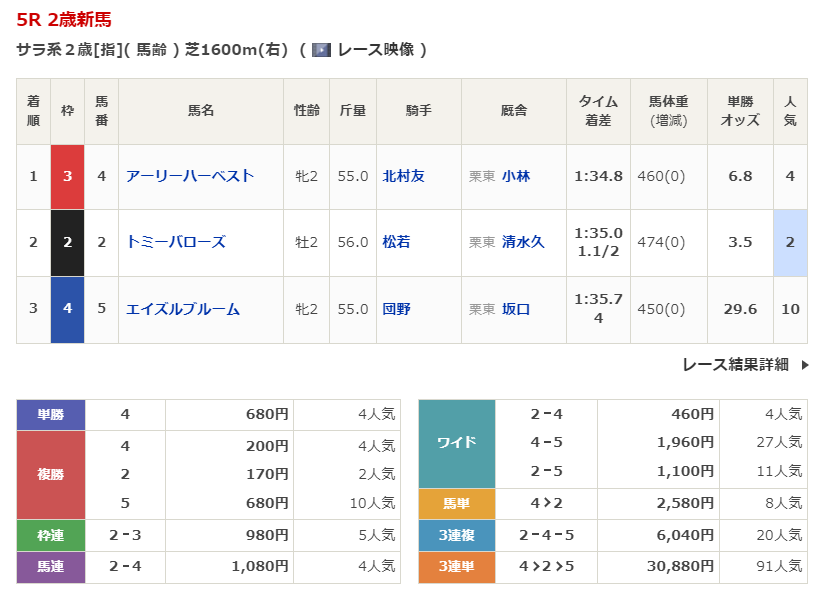This screenshot has width=824, height=595.
Task: Open jockey 北村友 profile
Action: pos(403,176)
